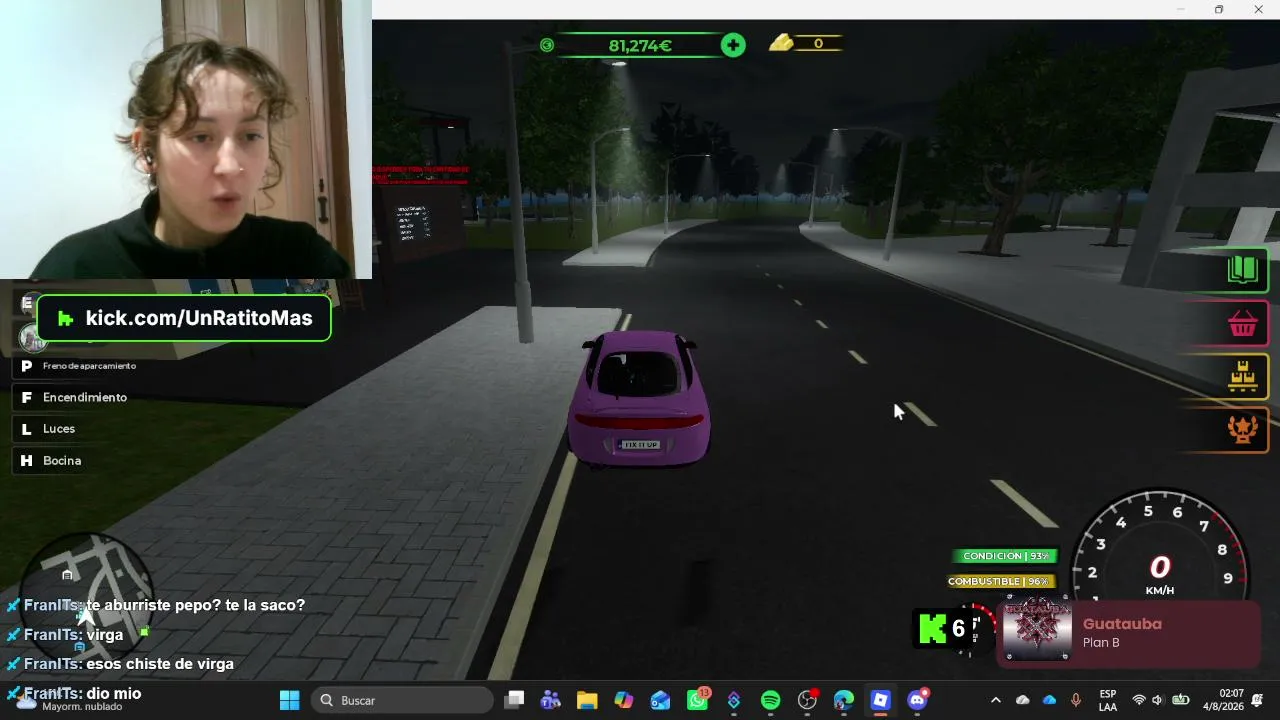The width and height of the screenshot is (1280, 720).
Task: Open Spotify from the taskbar
Action: click(x=770, y=700)
